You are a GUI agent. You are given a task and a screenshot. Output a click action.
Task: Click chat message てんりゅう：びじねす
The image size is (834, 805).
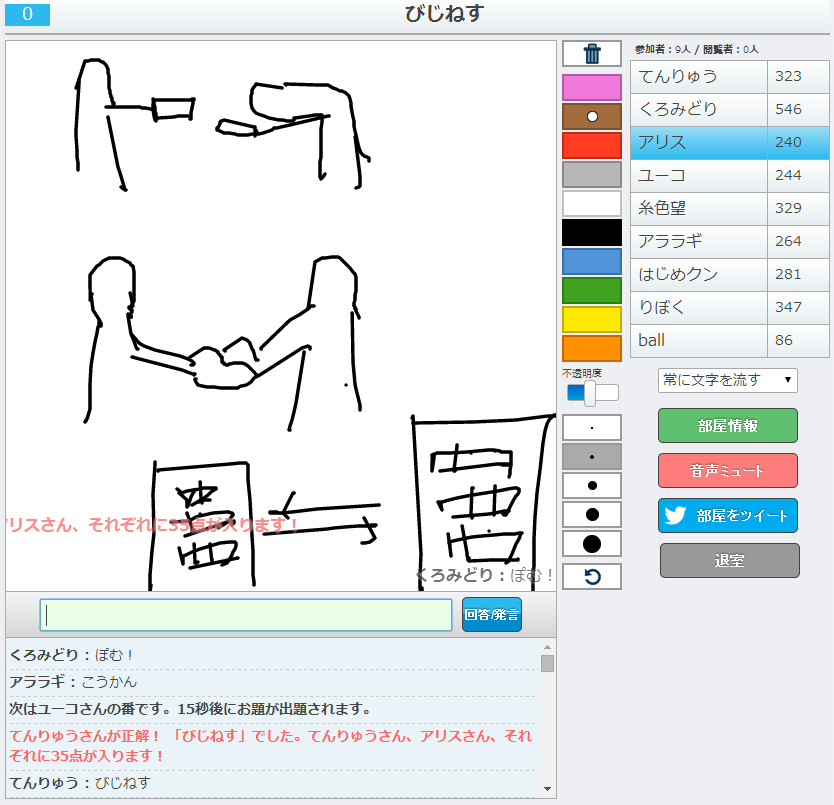[80, 783]
